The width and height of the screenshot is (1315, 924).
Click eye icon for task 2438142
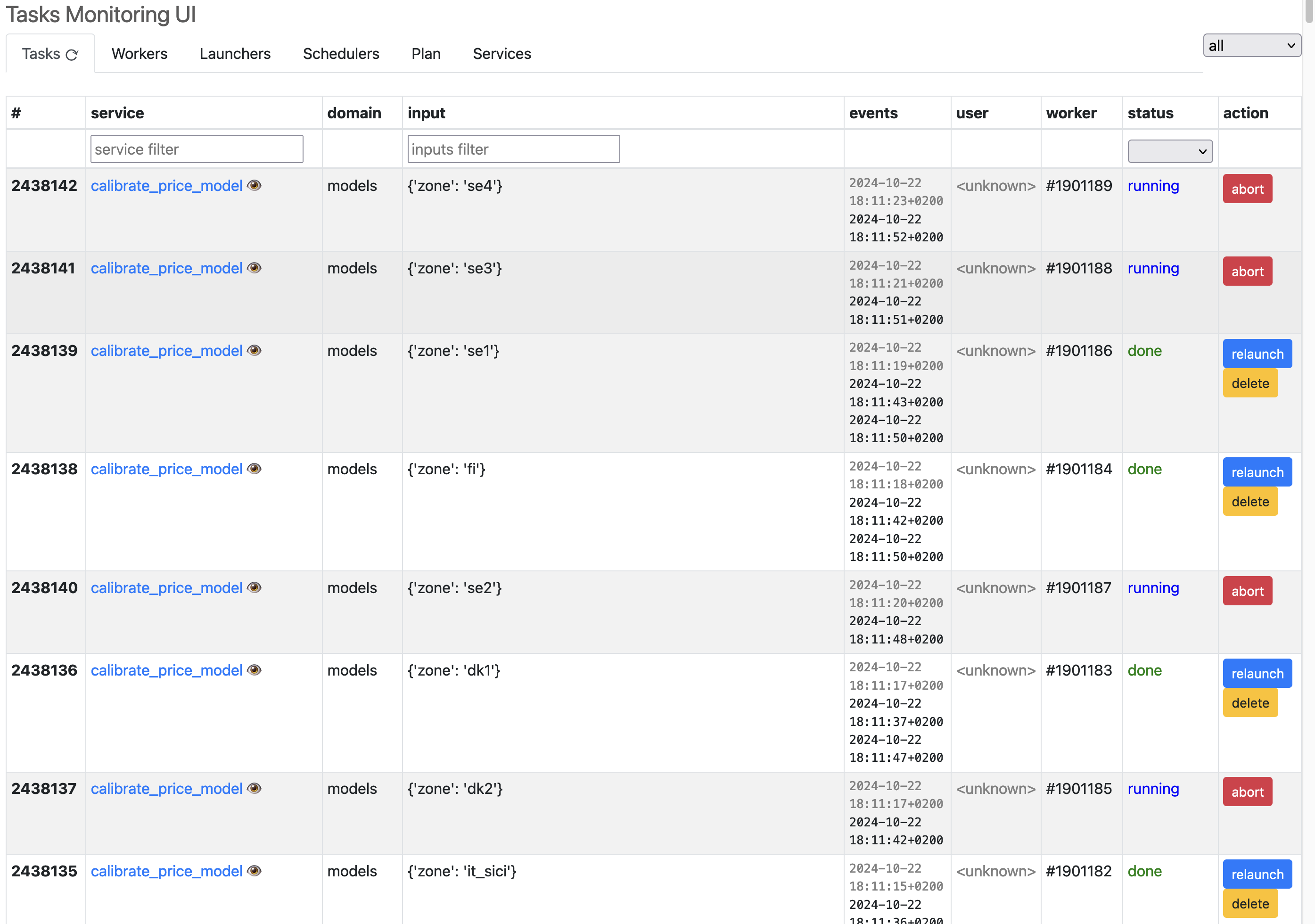pyautogui.click(x=255, y=186)
